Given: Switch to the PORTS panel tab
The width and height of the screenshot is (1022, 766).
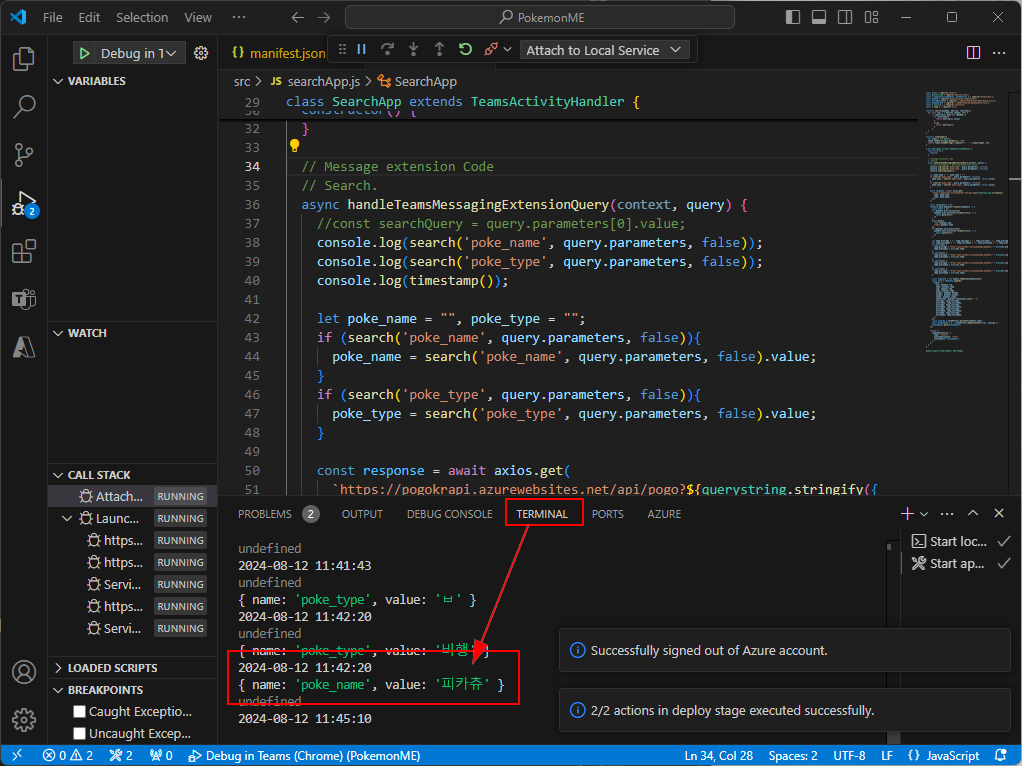Looking at the screenshot, I should click(607, 514).
